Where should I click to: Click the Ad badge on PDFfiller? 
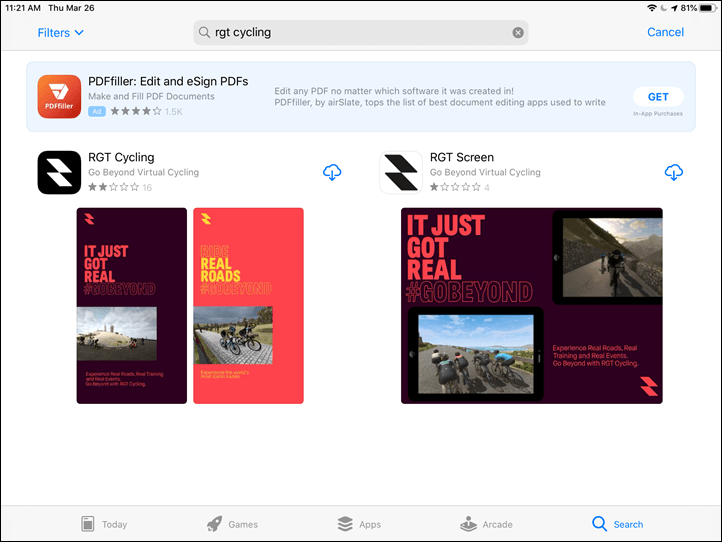point(97,111)
